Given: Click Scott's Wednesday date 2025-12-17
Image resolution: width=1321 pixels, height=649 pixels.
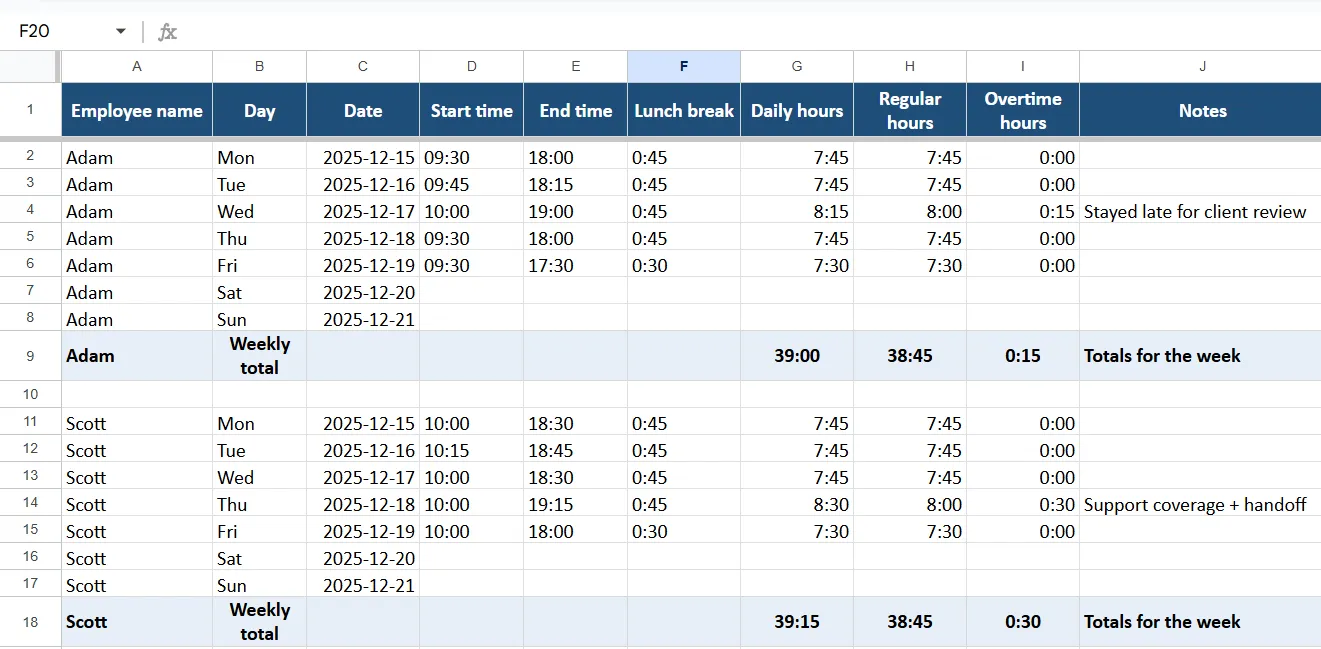Looking at the screenshot, I should [363, 477].
